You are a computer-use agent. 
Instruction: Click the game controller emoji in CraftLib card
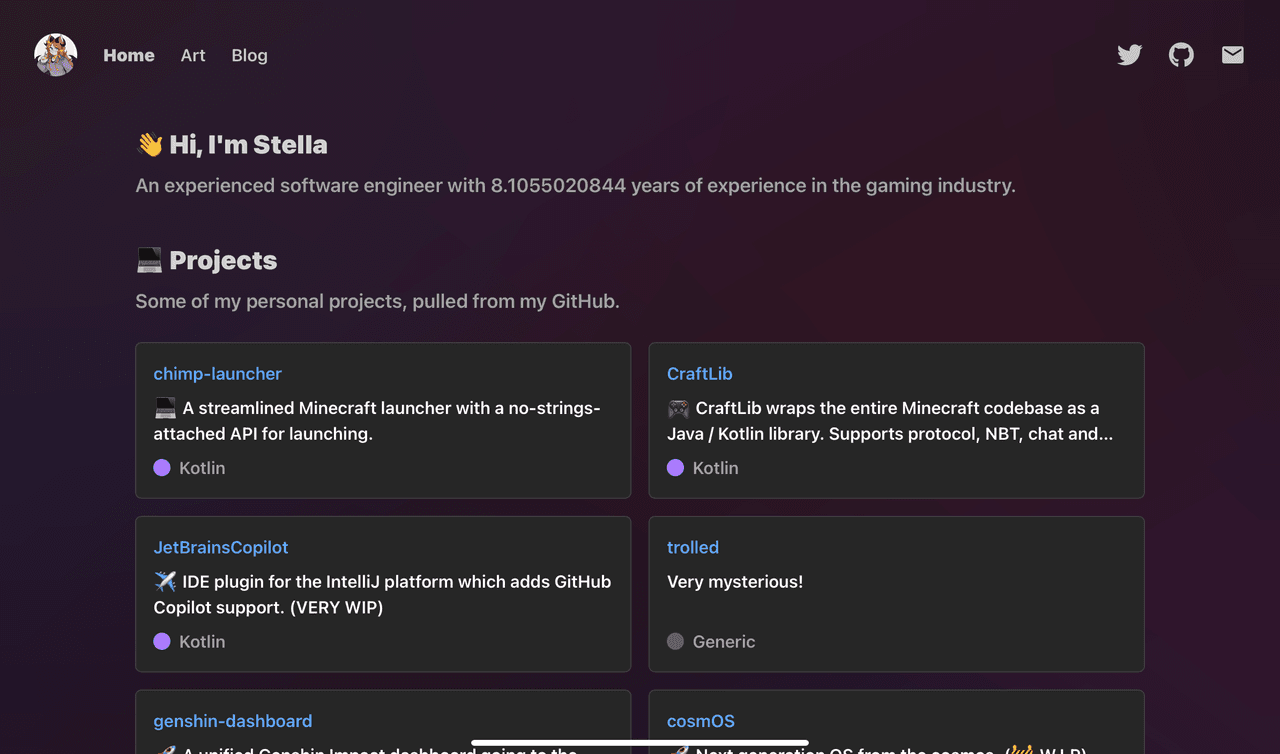click(x=678, y=408)
